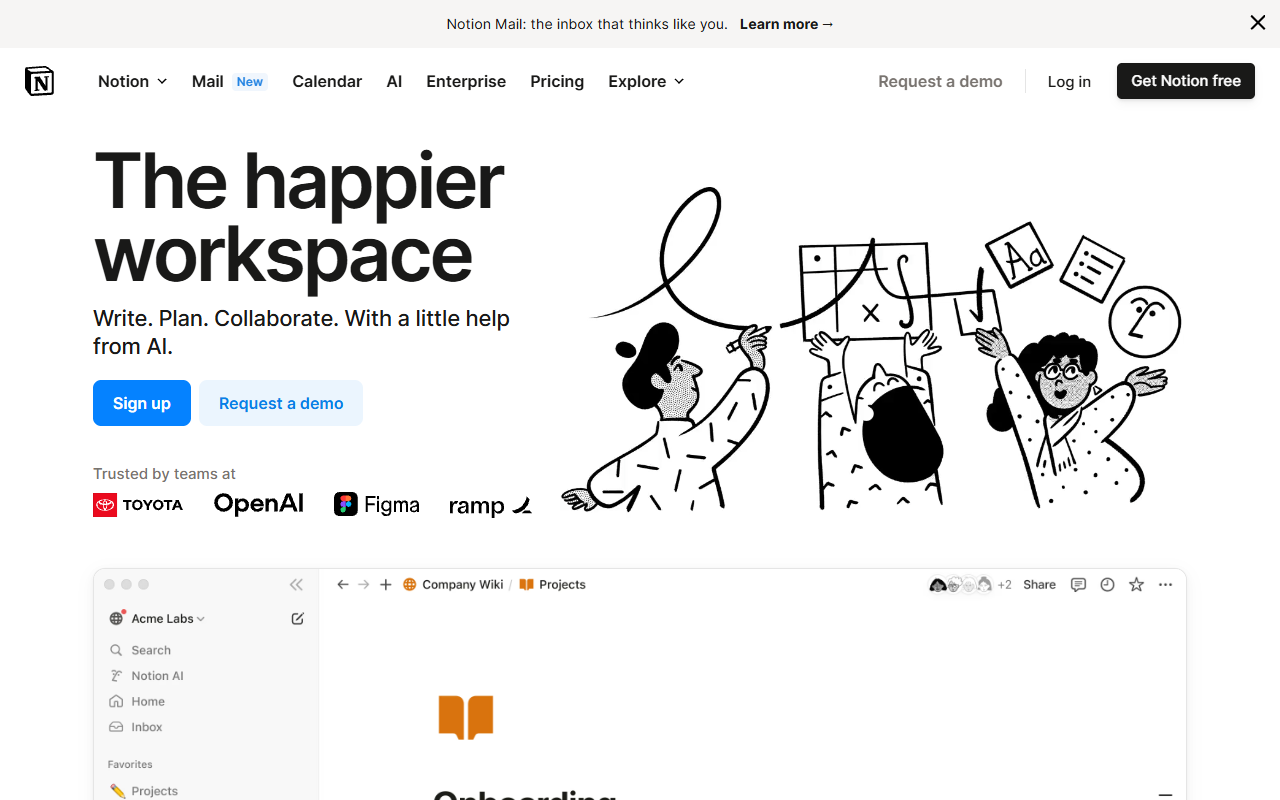The width and height of the screenshot is (1280, 800).
Task: Click the Figma logo
Action: tap(377, 505)
